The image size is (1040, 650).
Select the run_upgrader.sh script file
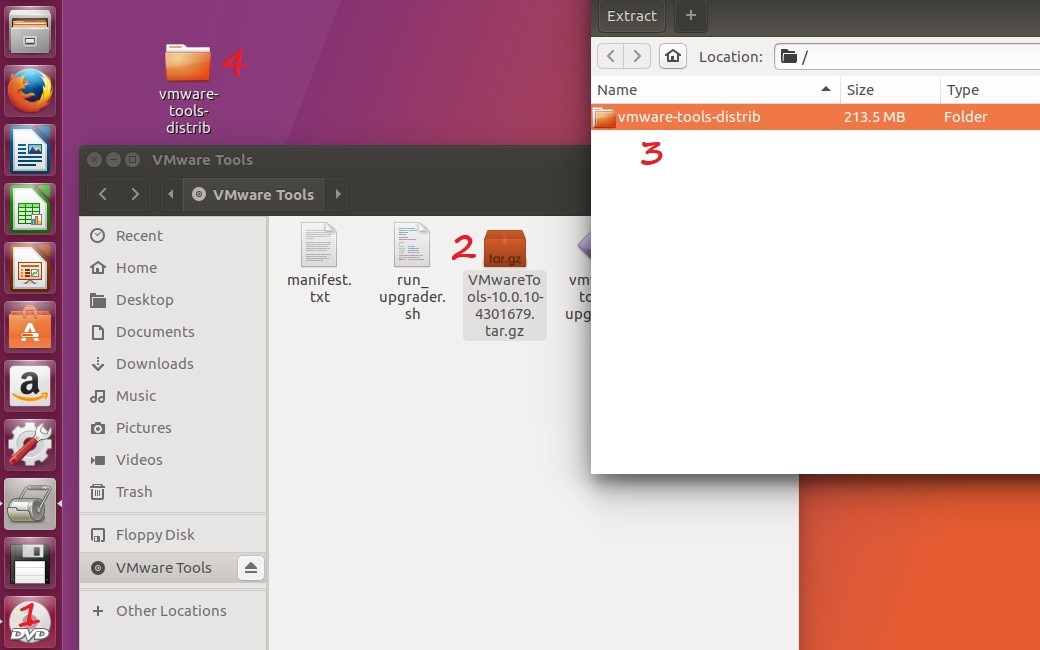click(x=412, y=272)
